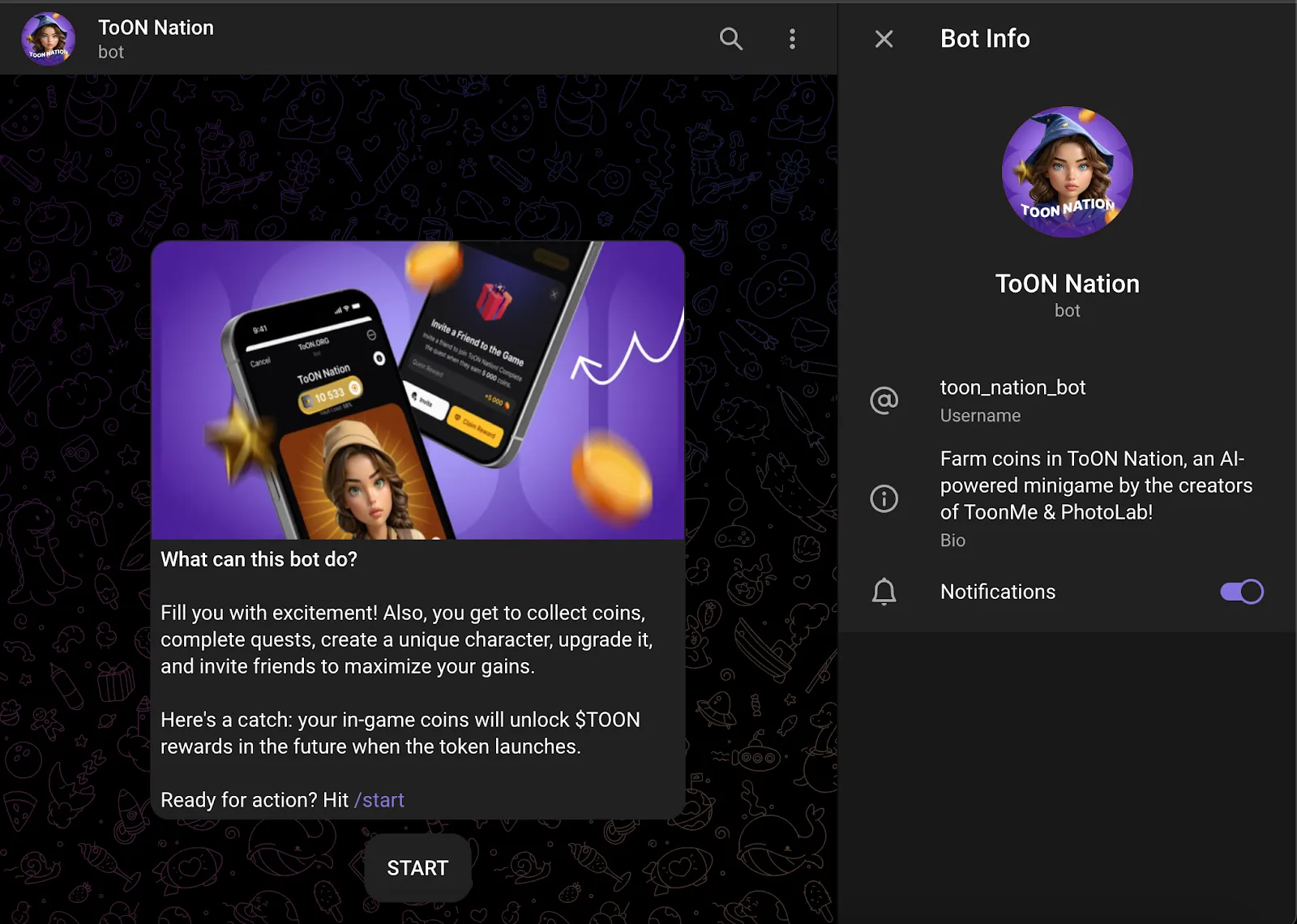This screenshot has height=924, width=1297.
Task: Click the 'Fill you with excitement!' paragraph
Action: tap(406, 640)
